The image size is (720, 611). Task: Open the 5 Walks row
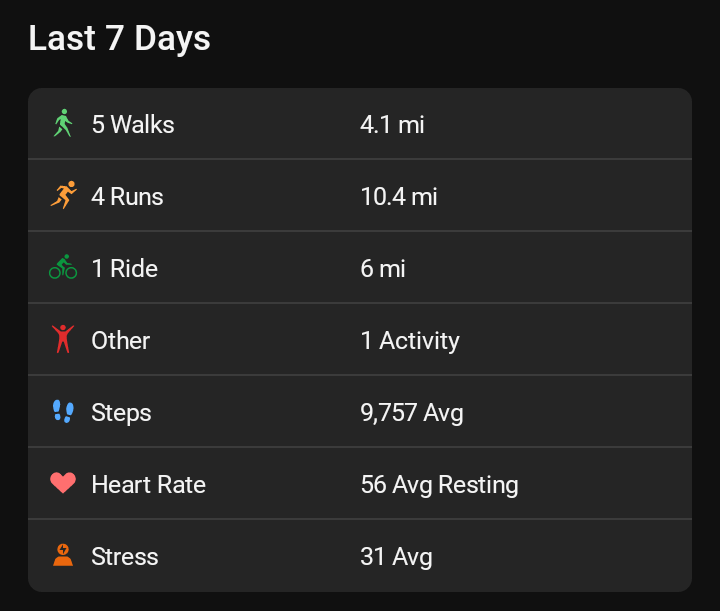[133, 124]
